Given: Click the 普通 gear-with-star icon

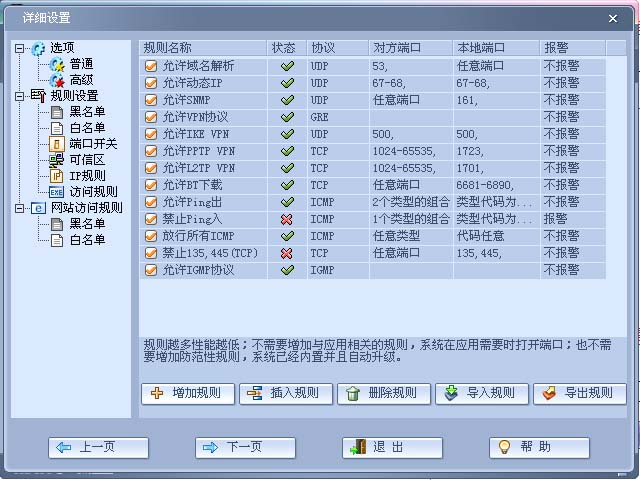Looking at the screenshot, I should pyautogui.click(x=57, y=64).
